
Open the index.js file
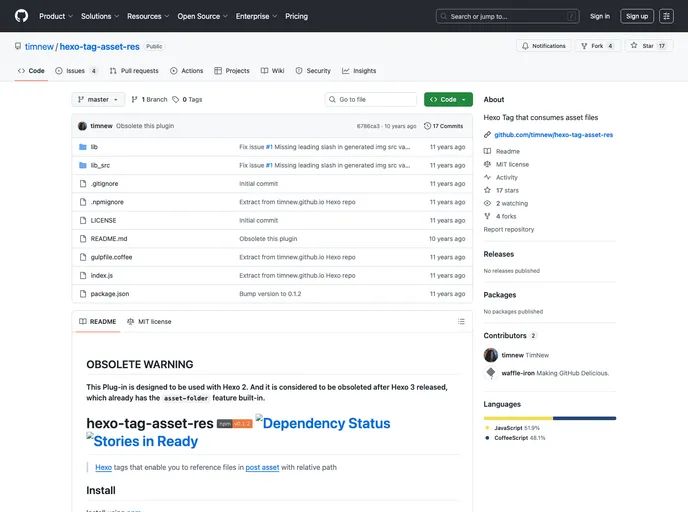click(102, 276)
